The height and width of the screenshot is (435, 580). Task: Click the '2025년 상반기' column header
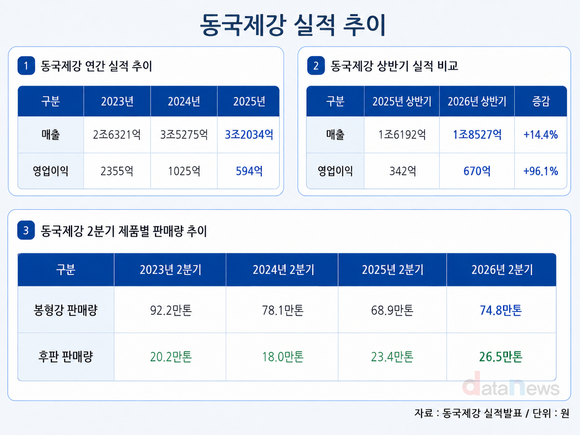[402, 101]
